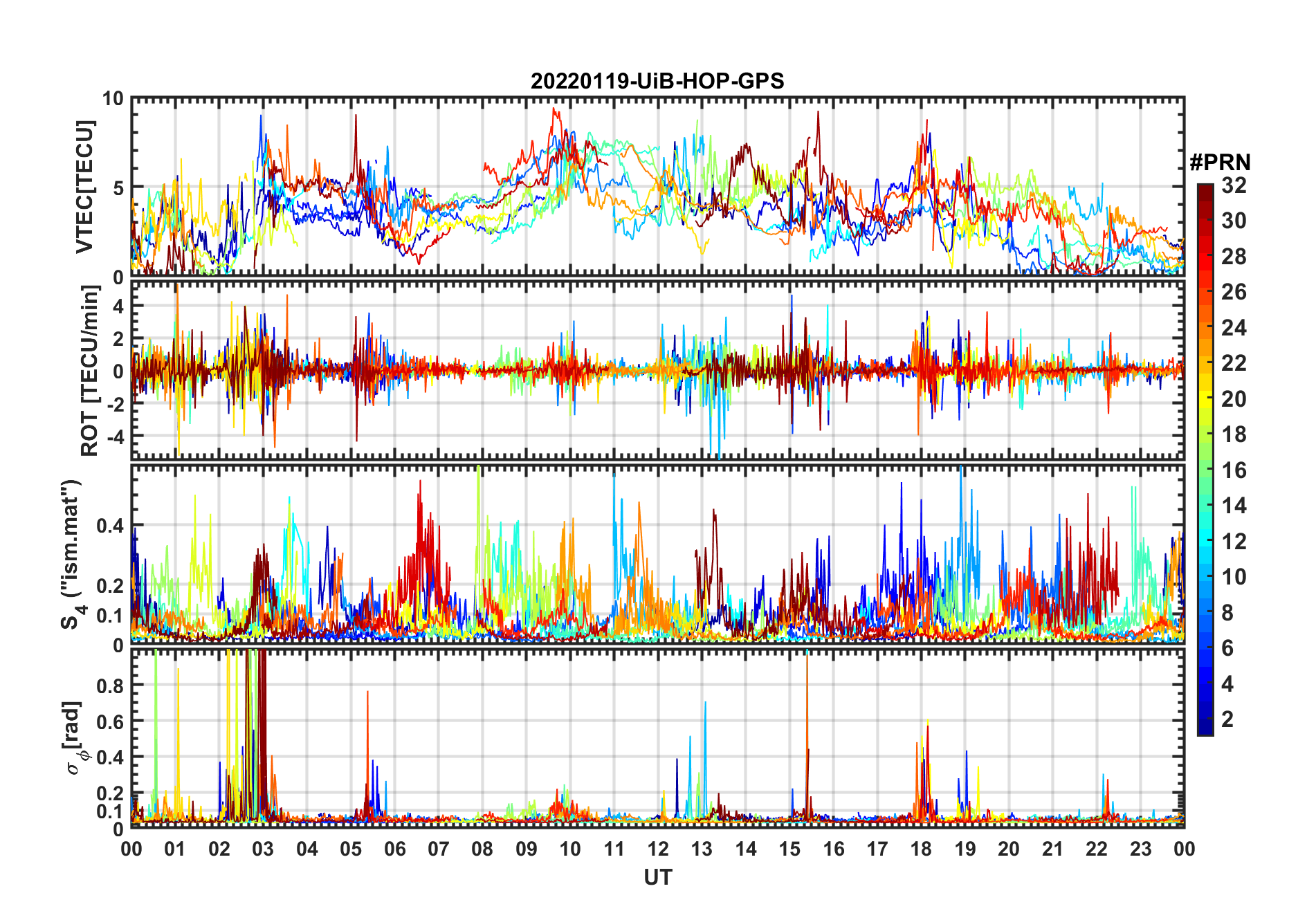Select colorbar tick label "24"
The width and height of the screenshot is (1316, 920).
[x=1234, y=328]
